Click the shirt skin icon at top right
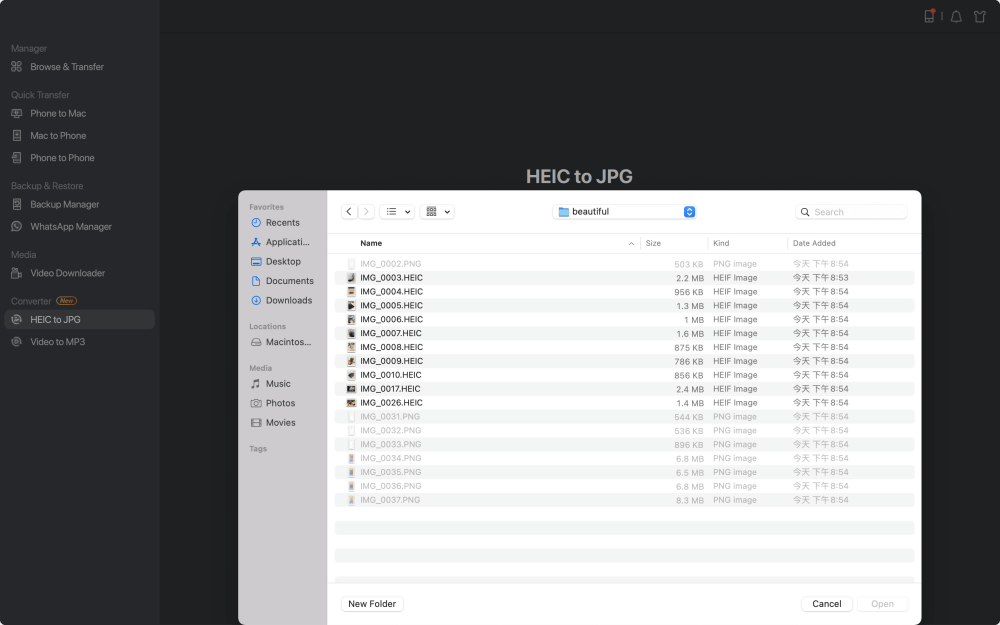The image size is (1000, 625). coord(981,16)
